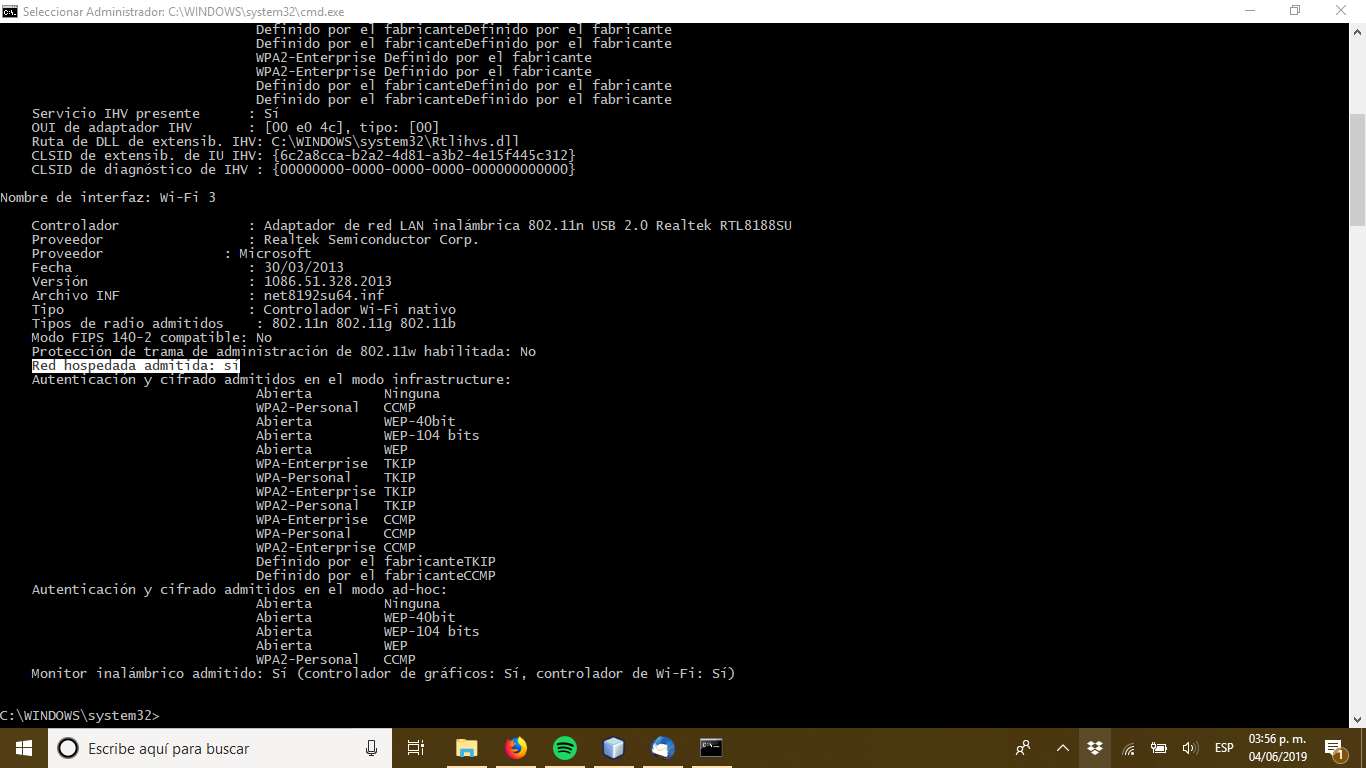The image size is (1366, 768).
Task: Click the cmd window title bar text
Action: pyautogui.click(x=183, y=12)
